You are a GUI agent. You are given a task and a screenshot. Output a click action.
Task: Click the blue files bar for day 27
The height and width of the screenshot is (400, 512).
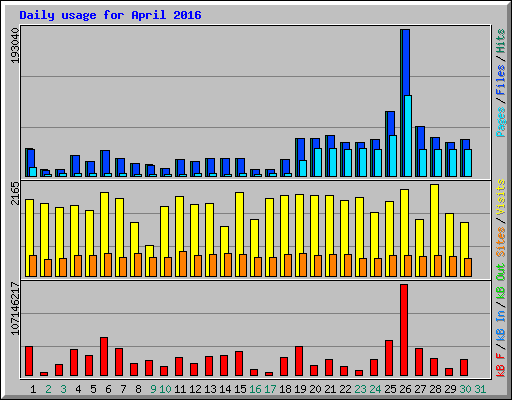click(421, 138)
